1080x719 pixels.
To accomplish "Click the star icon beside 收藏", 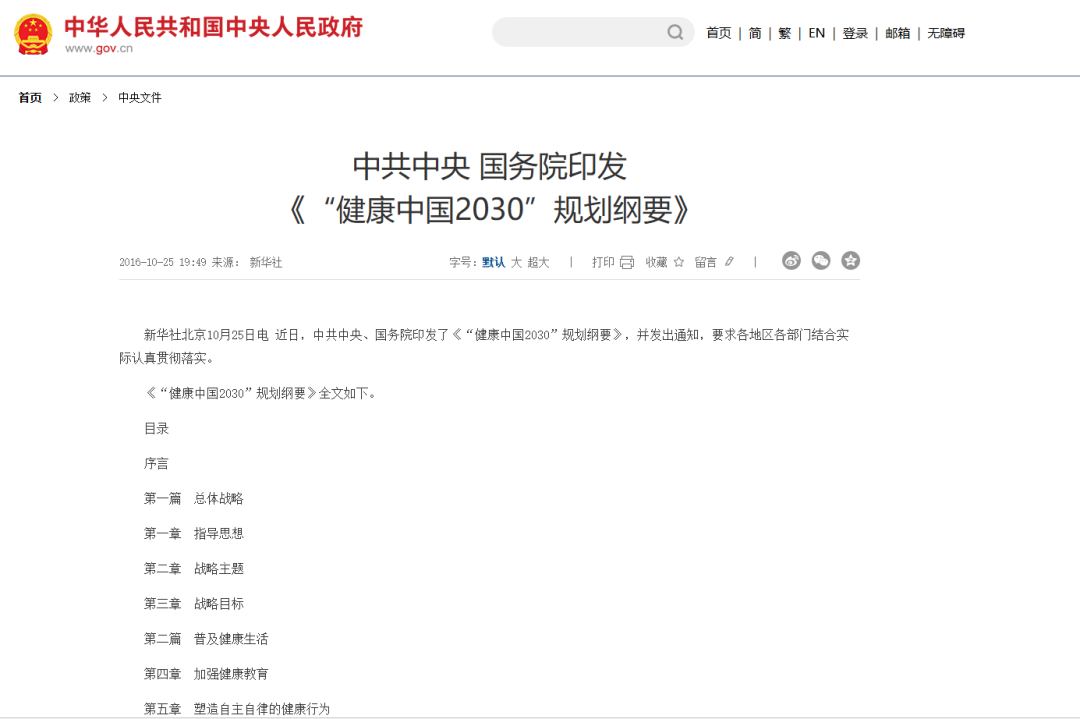I will pos(678,262).
